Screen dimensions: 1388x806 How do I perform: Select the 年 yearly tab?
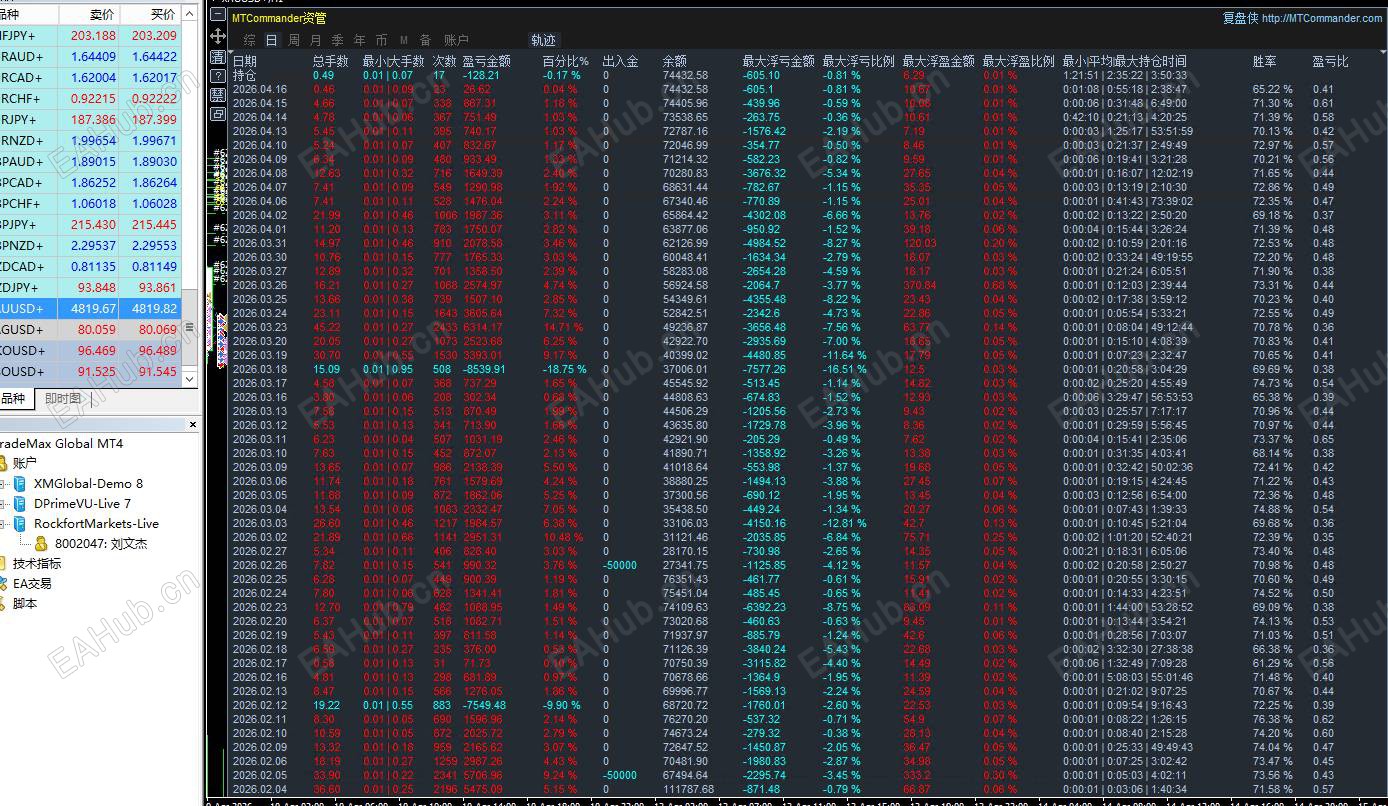359,40
